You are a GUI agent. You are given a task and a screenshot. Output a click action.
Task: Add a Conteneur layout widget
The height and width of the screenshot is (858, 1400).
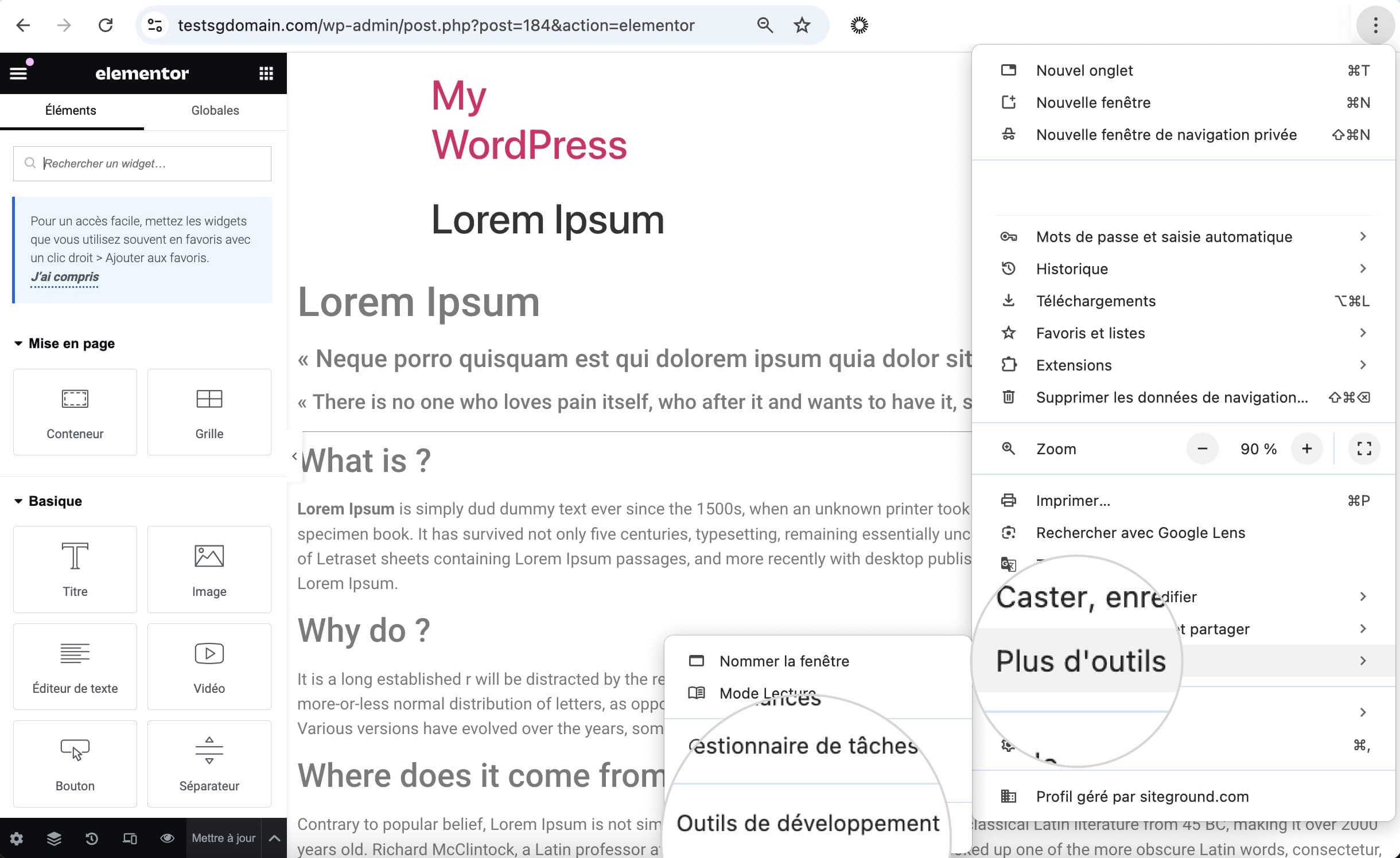click(75, 412)
